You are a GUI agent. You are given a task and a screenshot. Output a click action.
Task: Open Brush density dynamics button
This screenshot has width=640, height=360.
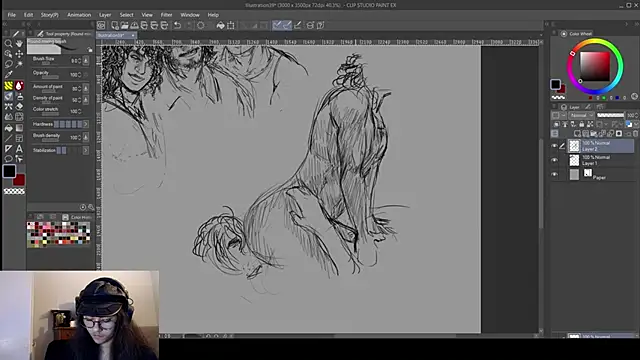click(x=86, y=137)
